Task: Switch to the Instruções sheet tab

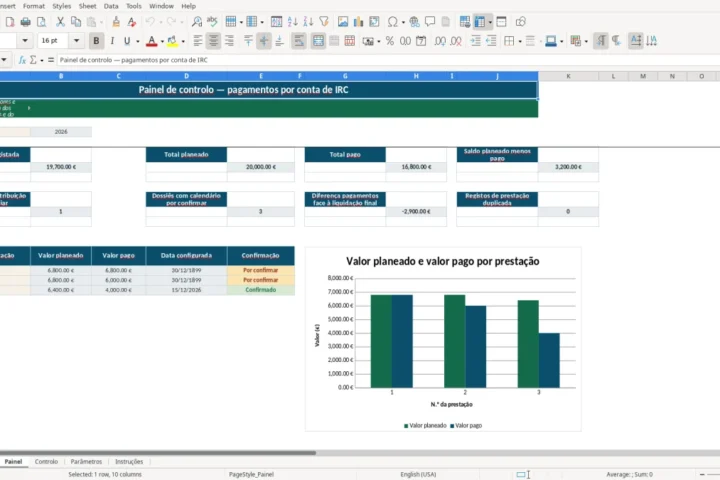Action: point(129,461)
